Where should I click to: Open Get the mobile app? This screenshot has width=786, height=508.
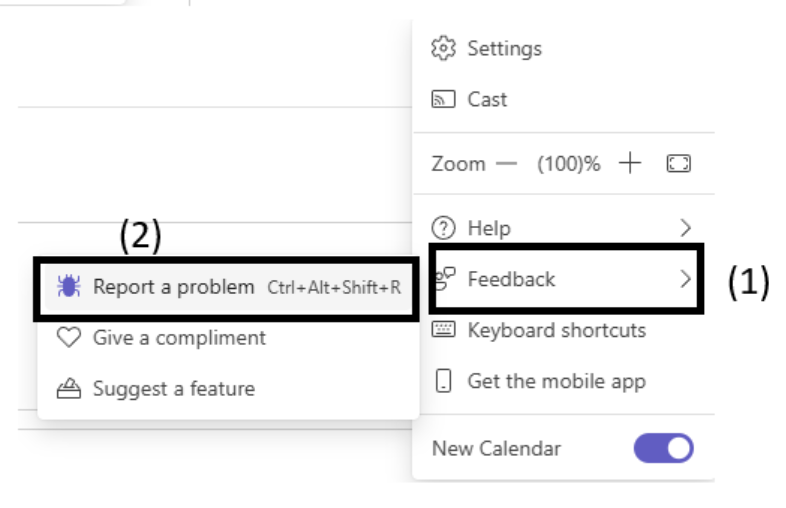point(556,381)
